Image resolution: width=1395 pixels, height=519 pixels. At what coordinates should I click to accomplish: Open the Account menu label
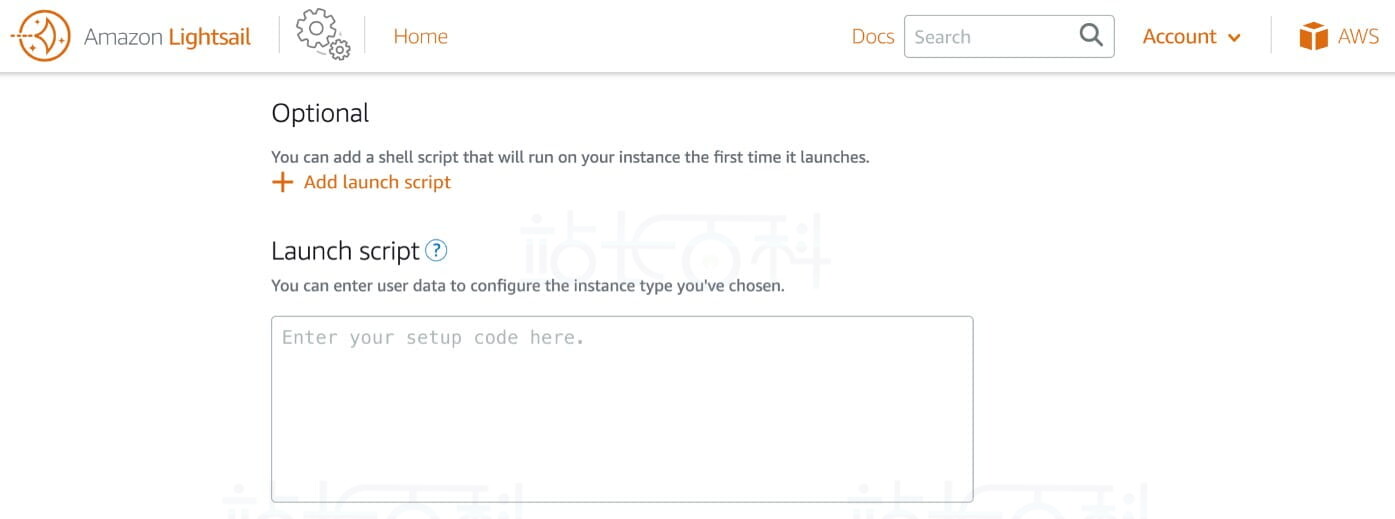pyautogui.click(x=1179, y=37)
